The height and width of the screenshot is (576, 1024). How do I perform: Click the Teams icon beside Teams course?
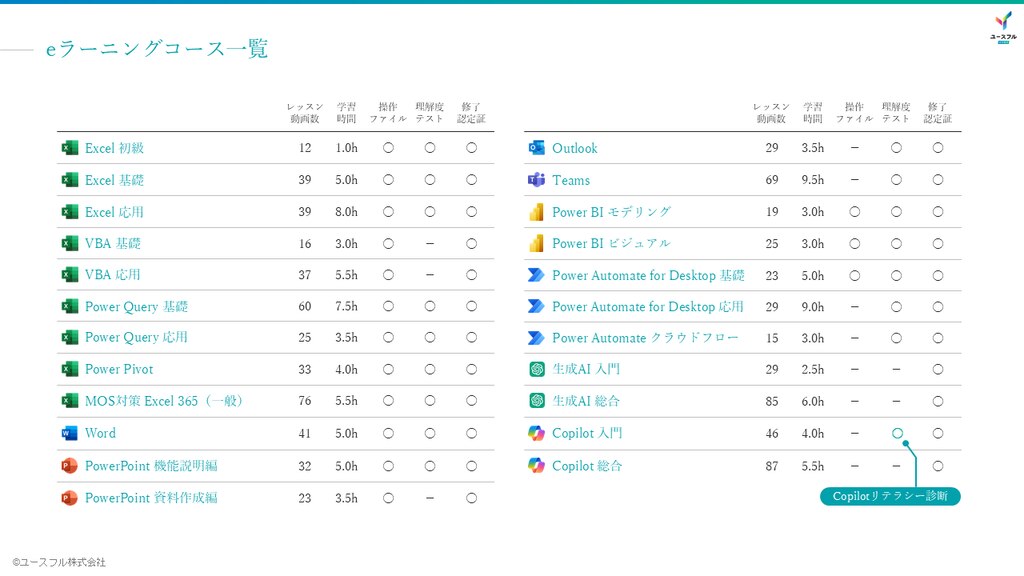click(x=536, y=180)
